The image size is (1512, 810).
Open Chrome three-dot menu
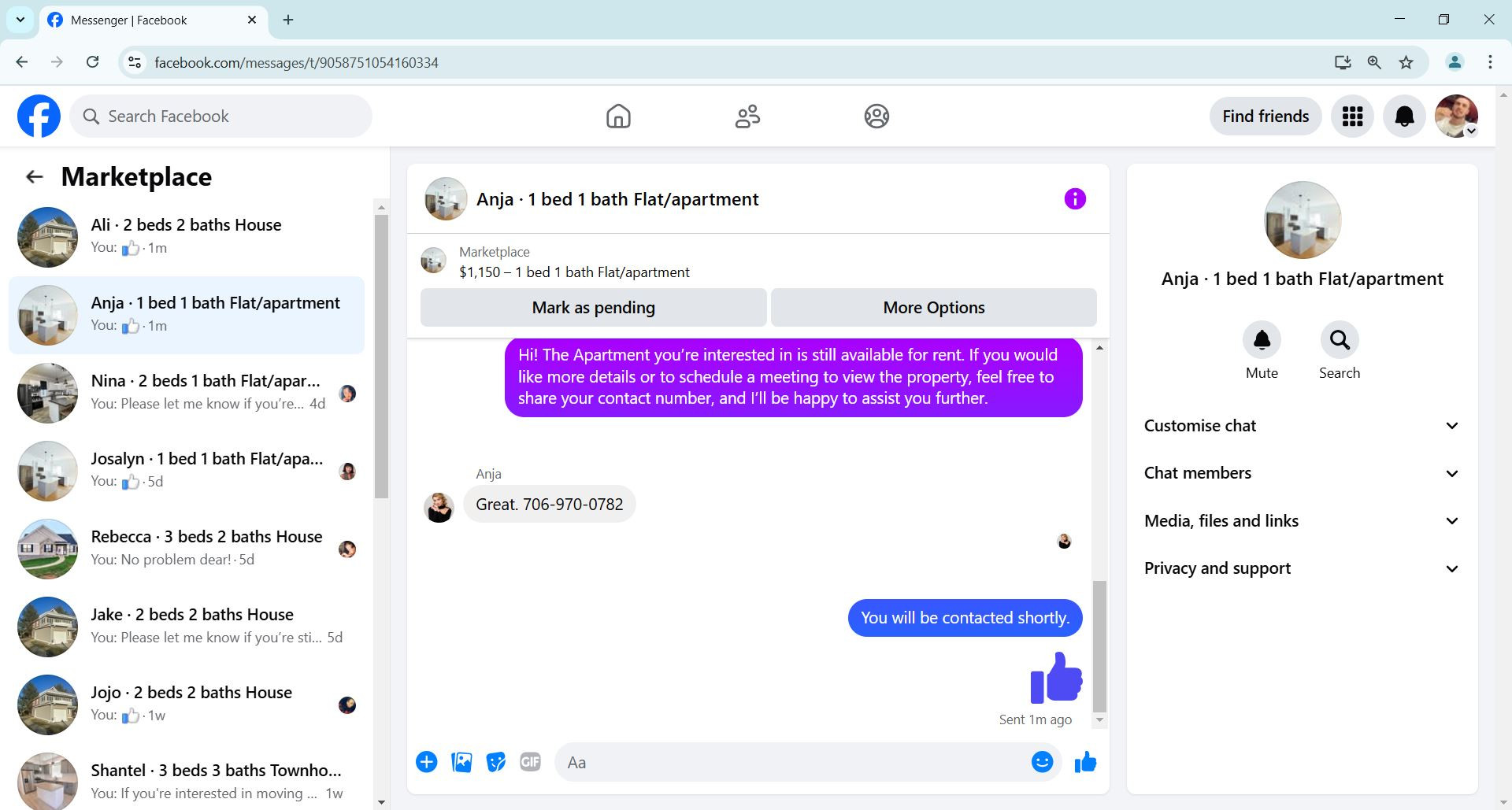point(1490,62)
